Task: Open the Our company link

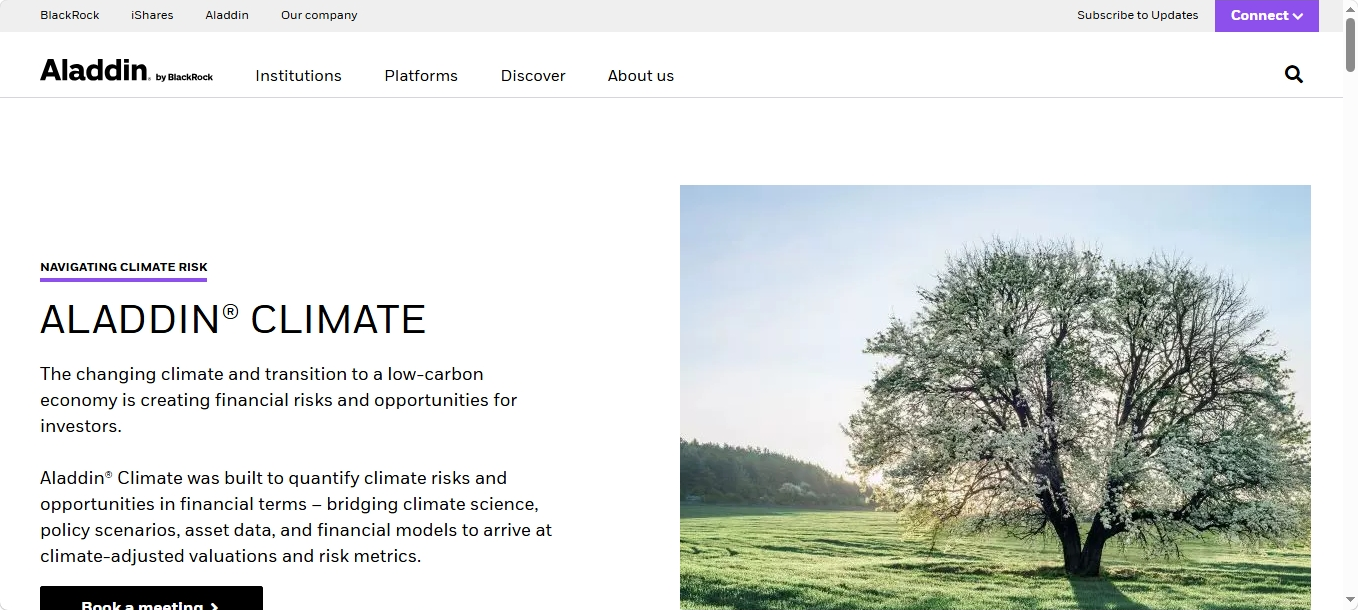Action: pos(319,15)
